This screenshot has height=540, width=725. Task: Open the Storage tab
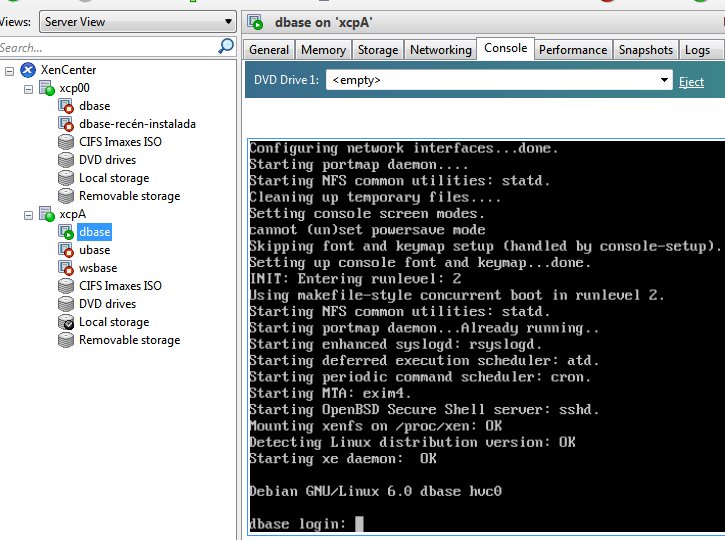[378, 50]
